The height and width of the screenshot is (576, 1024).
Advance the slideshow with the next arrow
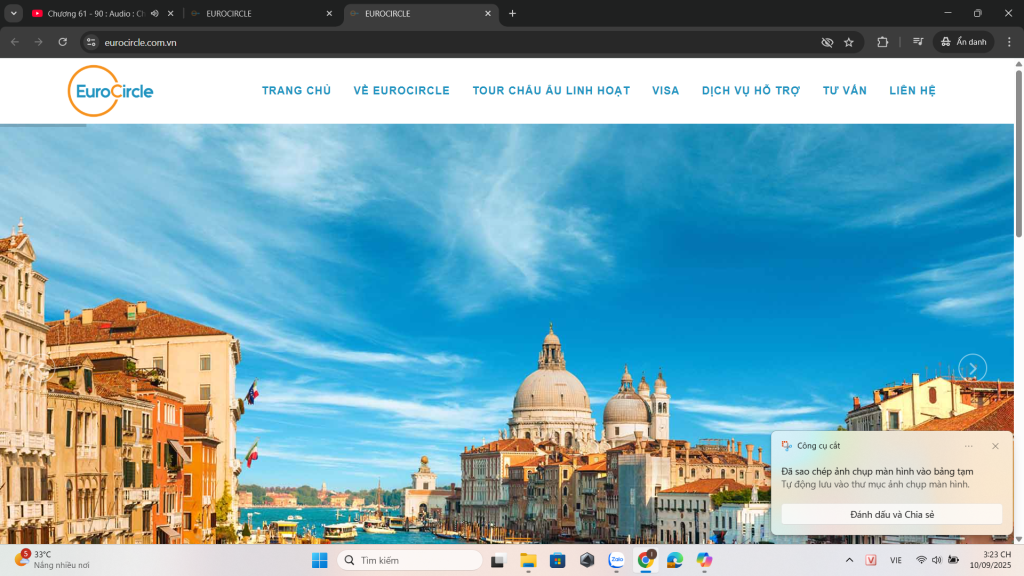pyautogui.click(x=972, y=368)
